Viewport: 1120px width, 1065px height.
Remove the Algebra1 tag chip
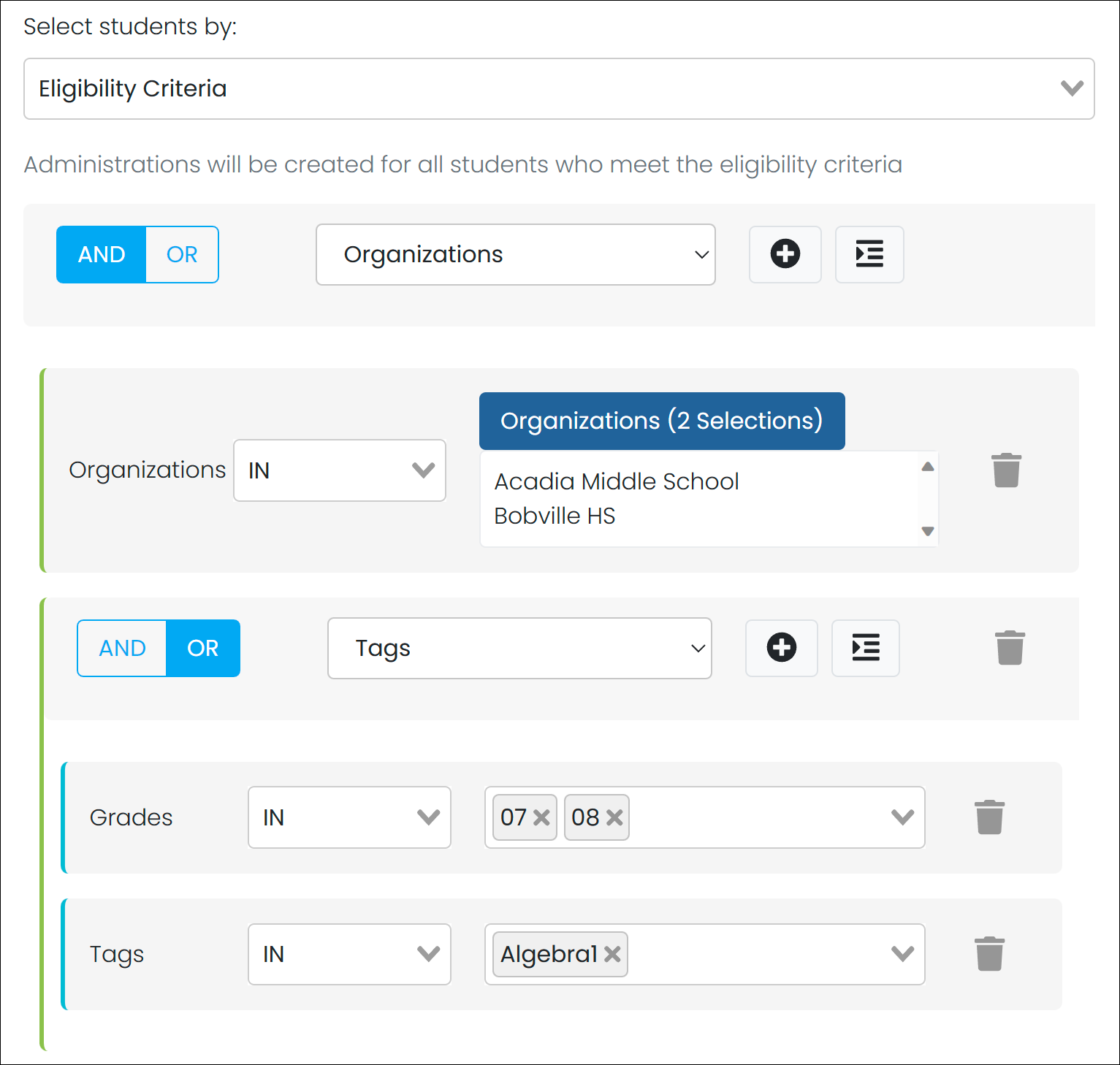pyautogui.click(x=612, y=954)
